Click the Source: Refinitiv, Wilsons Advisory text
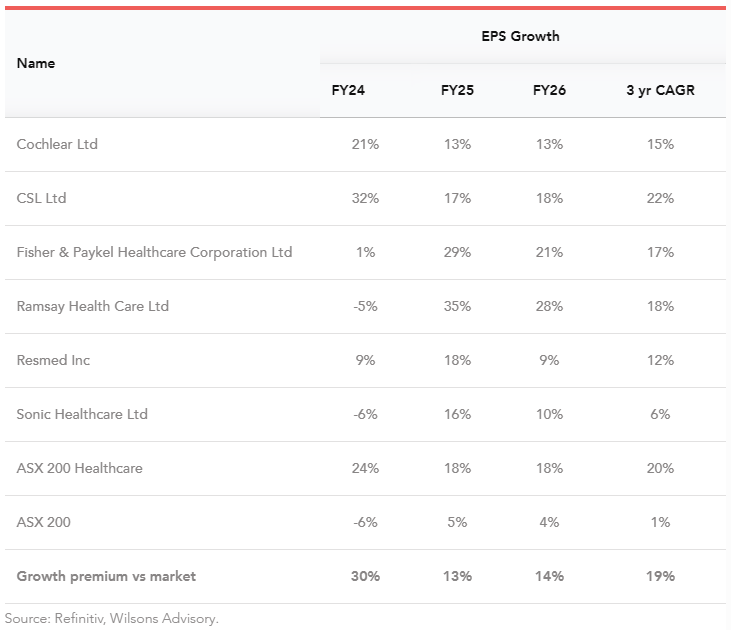The width and height of the screenshot is (731, 630). [x=111, y=618]
